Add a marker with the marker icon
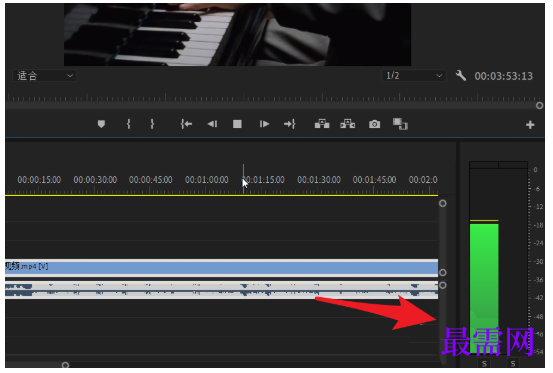The image size is (553, 373). point(101,124)
